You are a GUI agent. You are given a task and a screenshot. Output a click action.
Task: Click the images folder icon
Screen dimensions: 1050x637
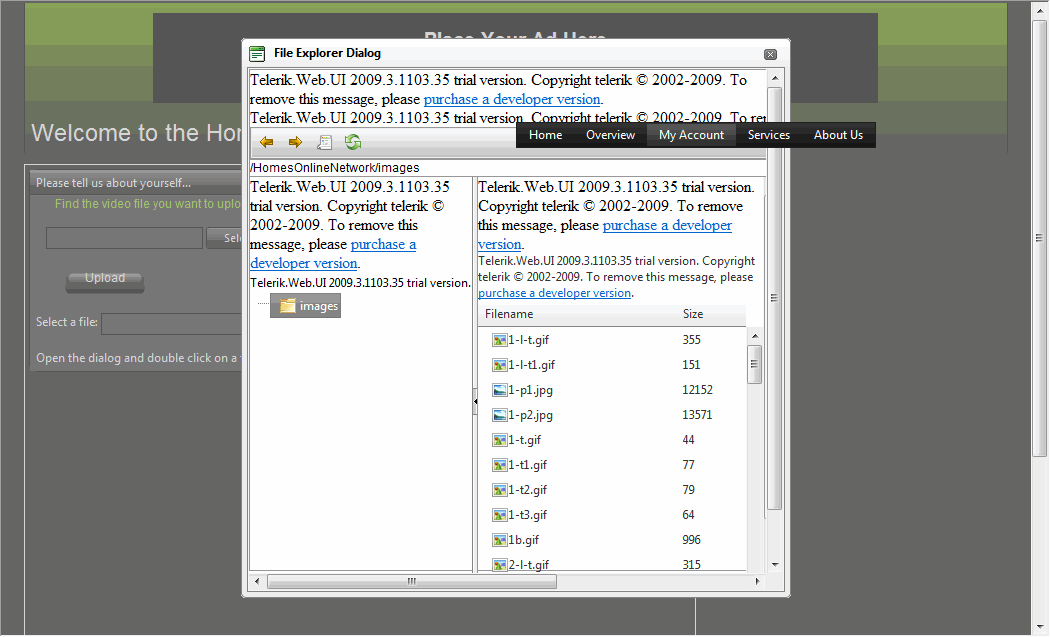click(x=287, y=305)
